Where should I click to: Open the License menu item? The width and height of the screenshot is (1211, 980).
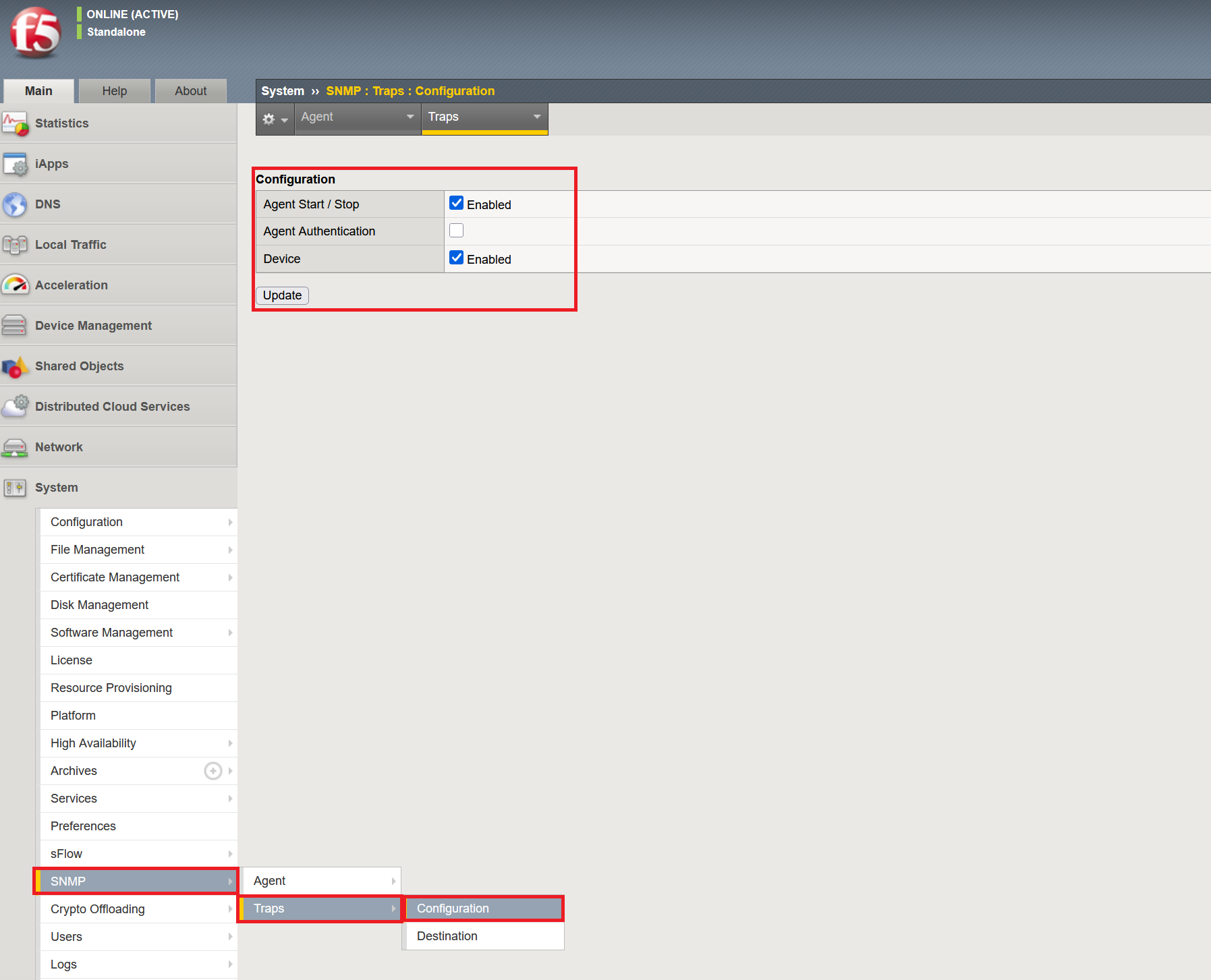[x=139, y=660]
